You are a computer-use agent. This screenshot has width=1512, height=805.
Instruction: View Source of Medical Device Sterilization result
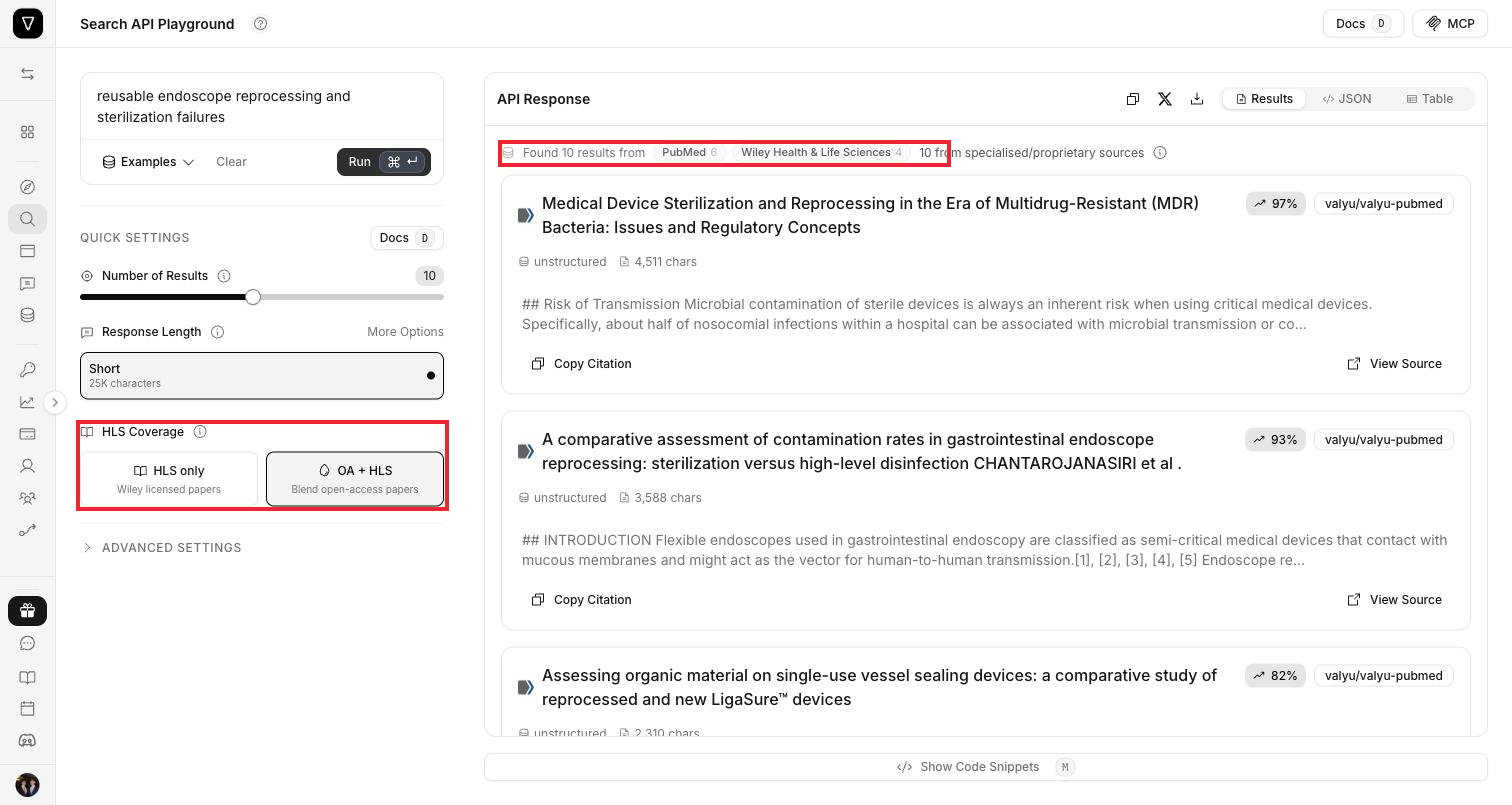coord(1395,364)
